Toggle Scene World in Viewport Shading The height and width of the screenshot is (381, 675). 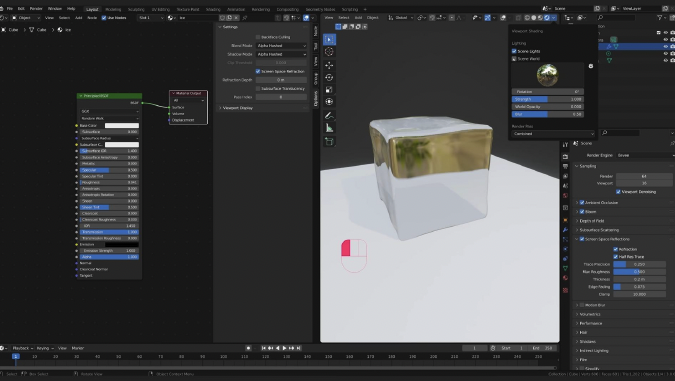[x=514, y=59]
